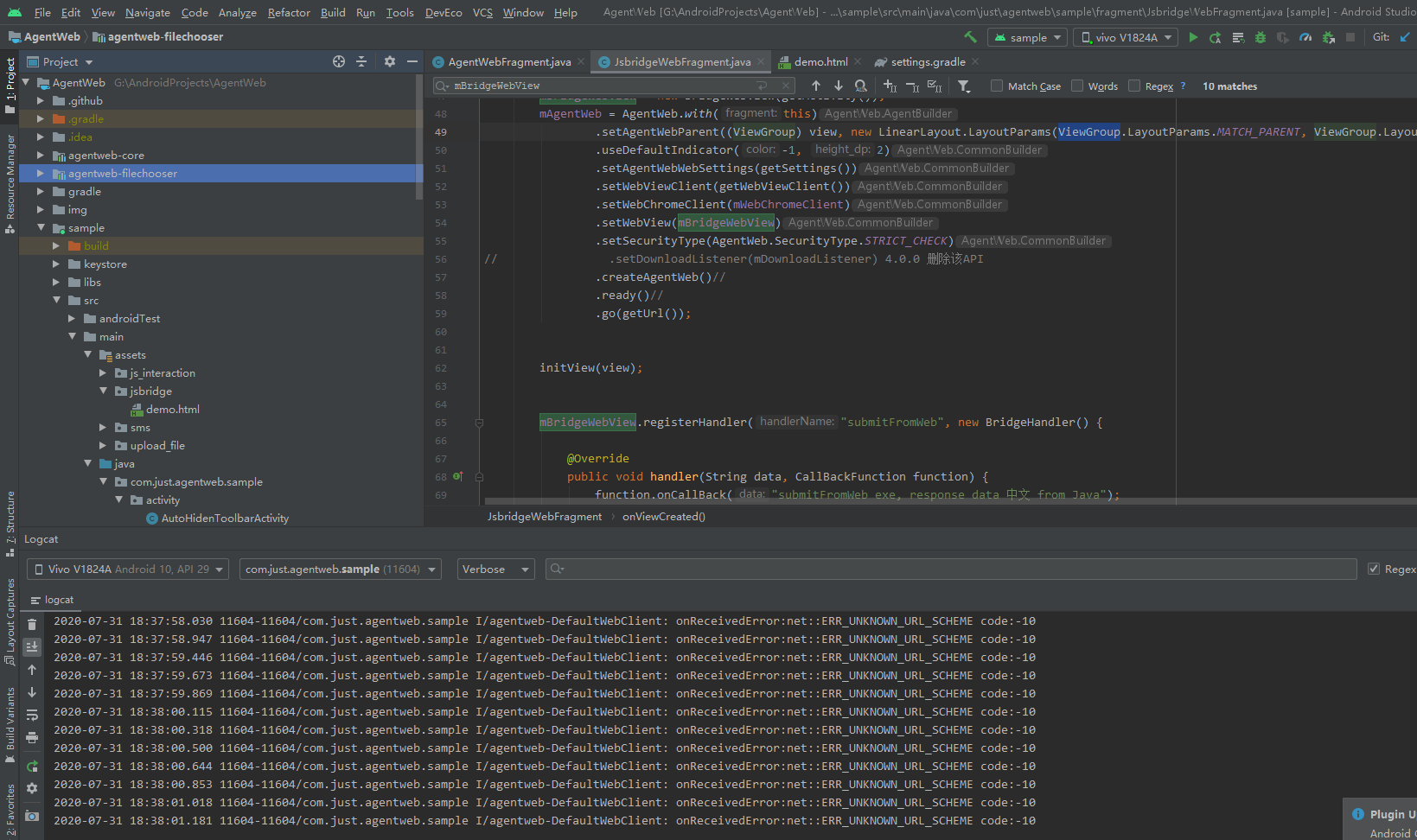
Task: Open the Profiler gauge icon
Action: tap(1305, 37)
